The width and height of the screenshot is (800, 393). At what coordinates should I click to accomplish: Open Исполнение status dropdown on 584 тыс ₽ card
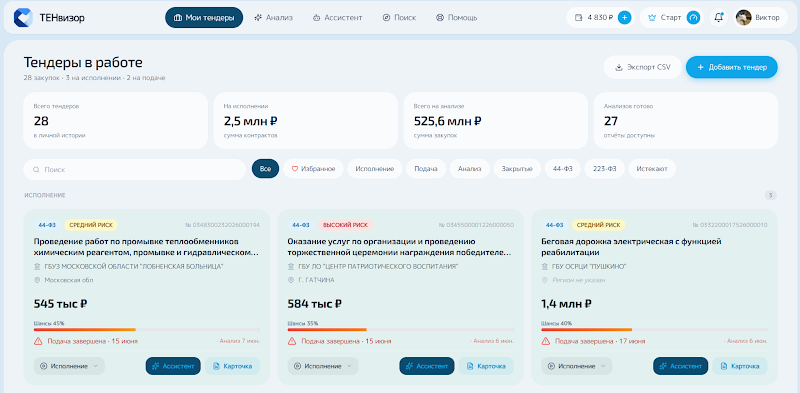point(323,366)
